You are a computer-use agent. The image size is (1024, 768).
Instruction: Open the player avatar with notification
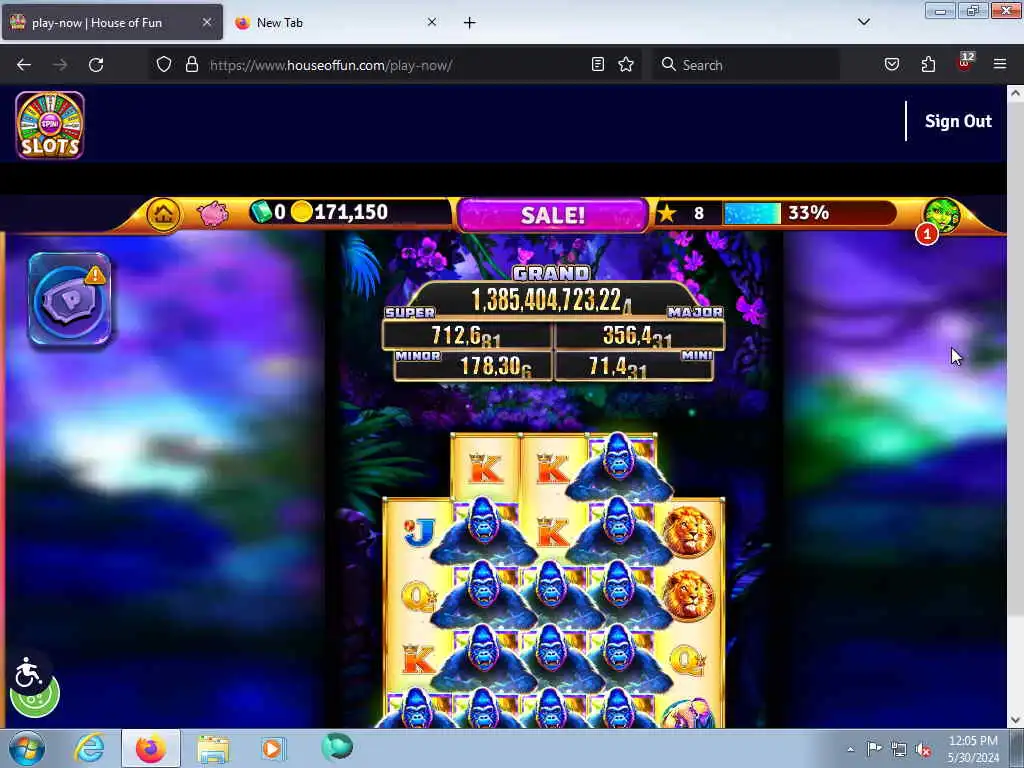pos(941,216)
